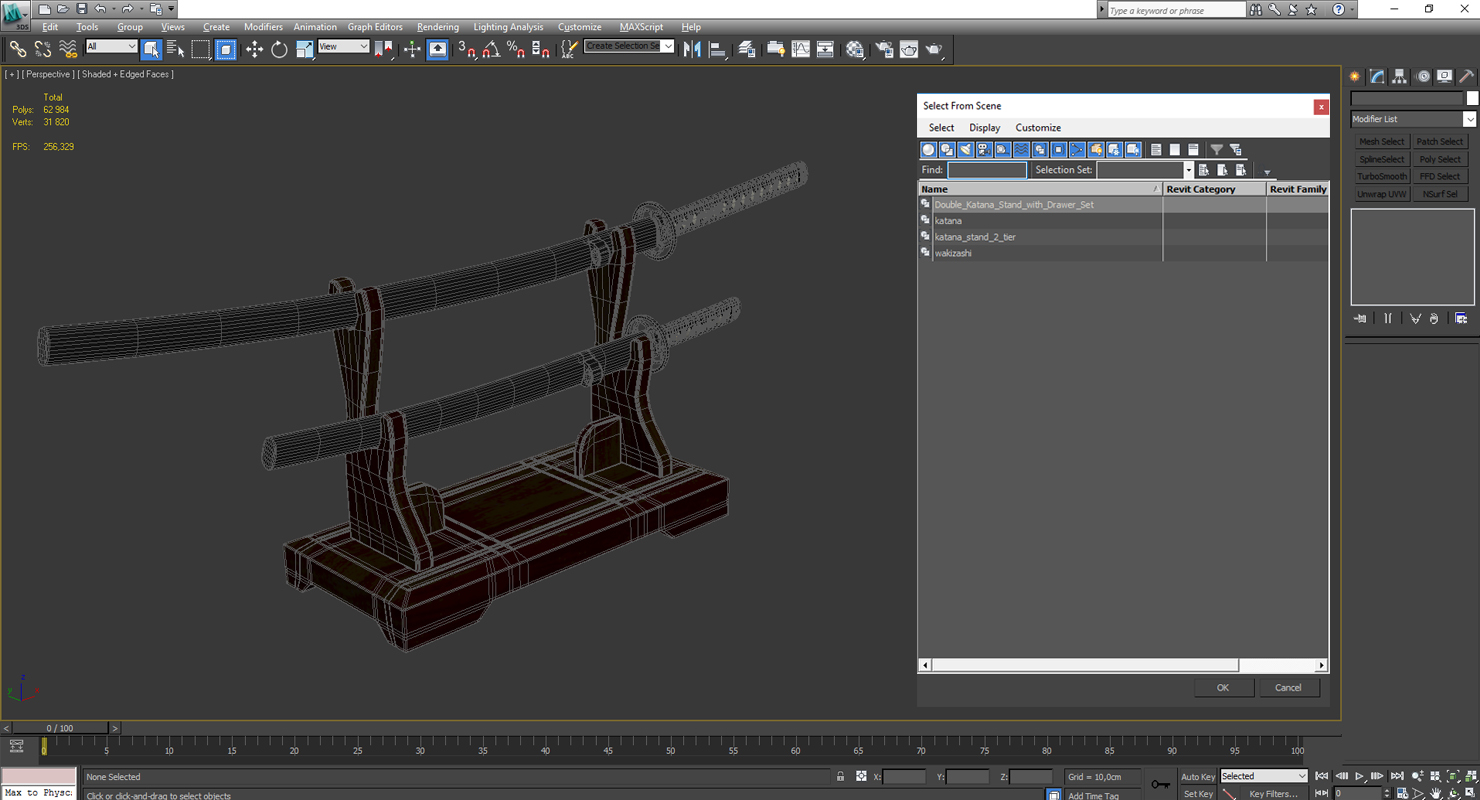
Task: Open Select by Name tool
Action: pyautogui.click(x=175, y=49)
